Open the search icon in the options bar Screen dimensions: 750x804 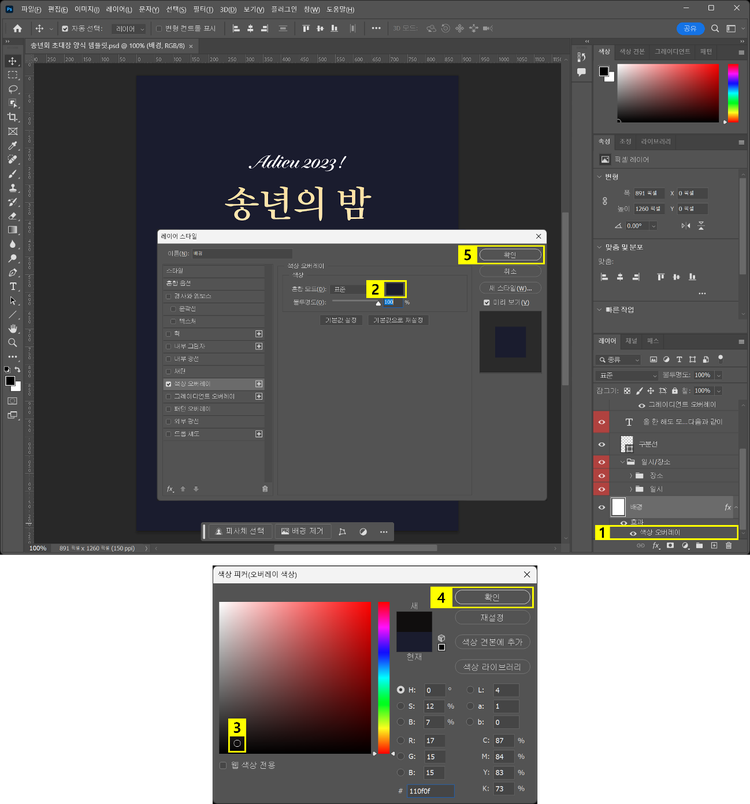(715, 29)
